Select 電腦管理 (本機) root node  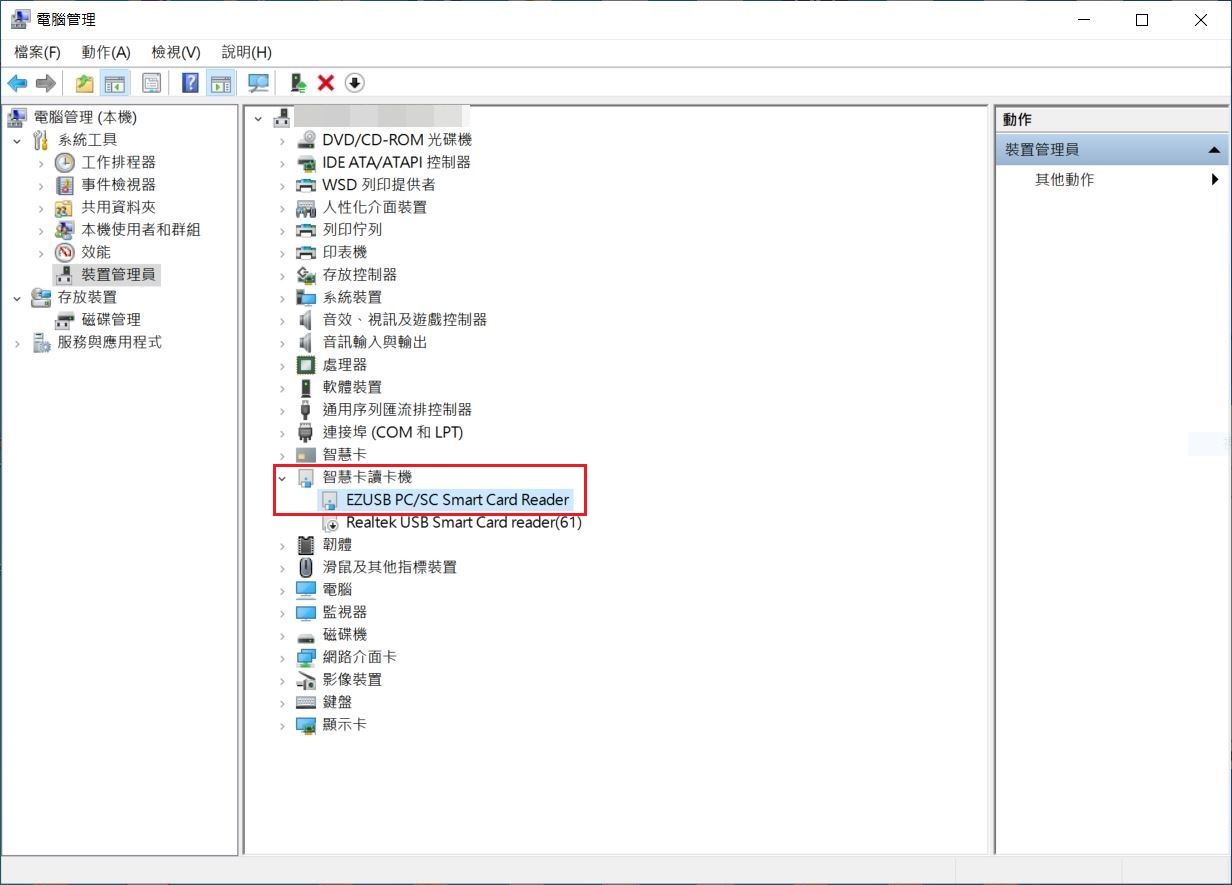pos(84,117)
